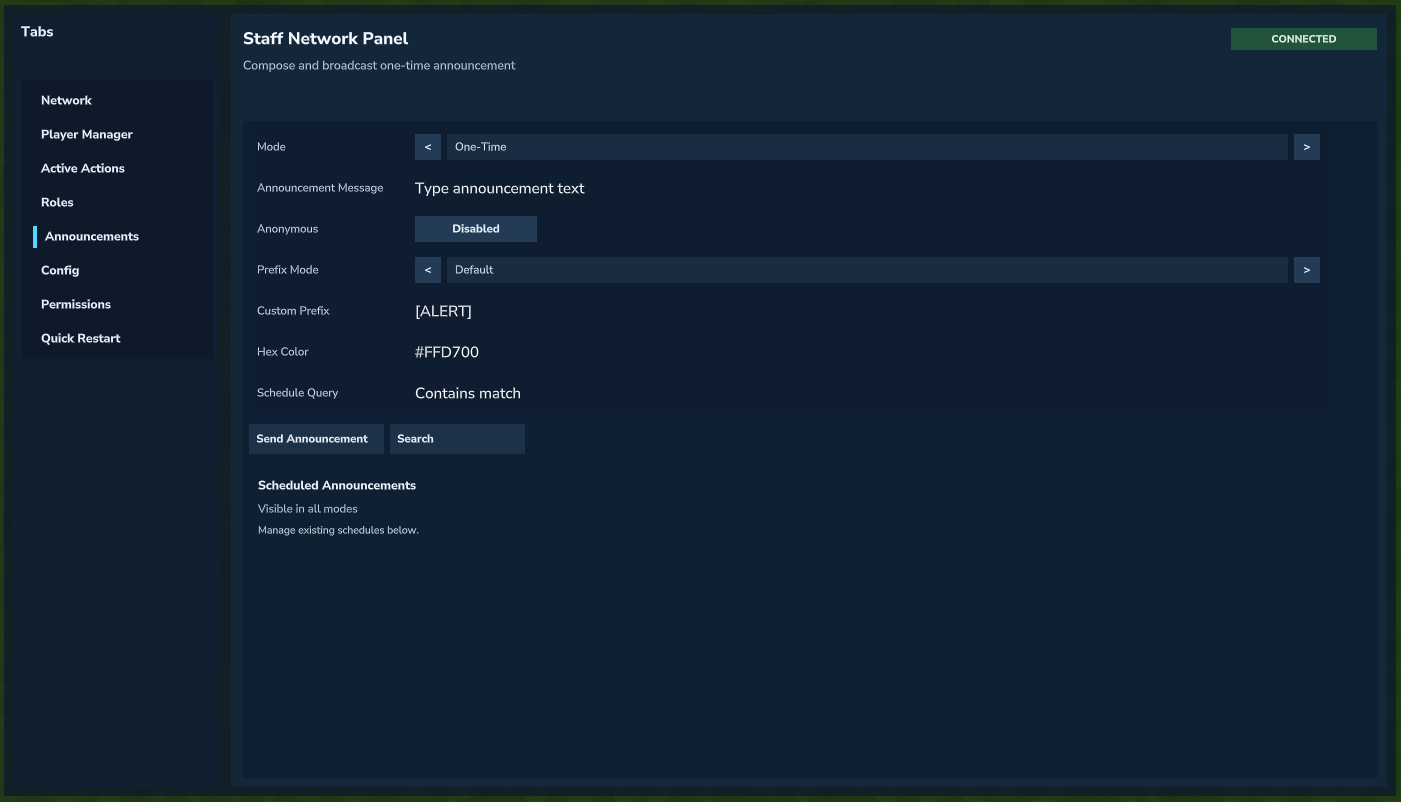Select the Announcements tab in sidebar
The image size is (1401, 802).
pyautogui.click(x=92, y=237)
